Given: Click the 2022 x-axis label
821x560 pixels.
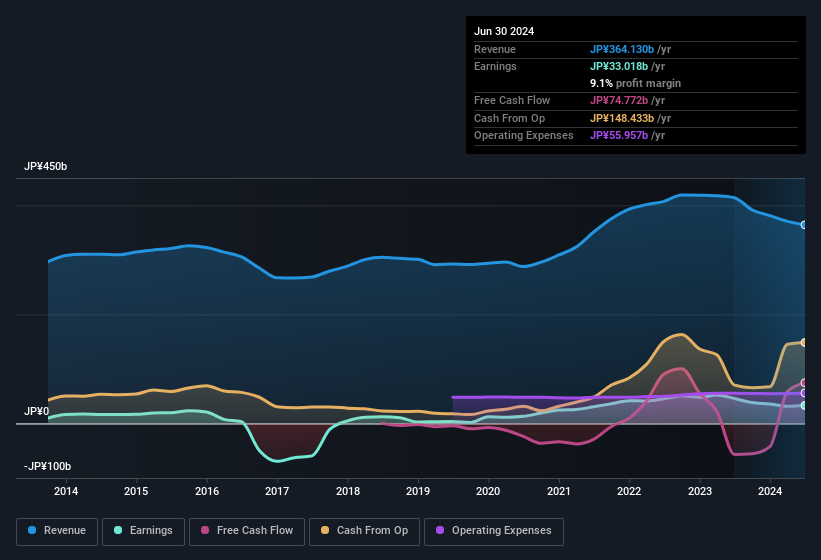Looking at the screenshot, I should (629, 491).
